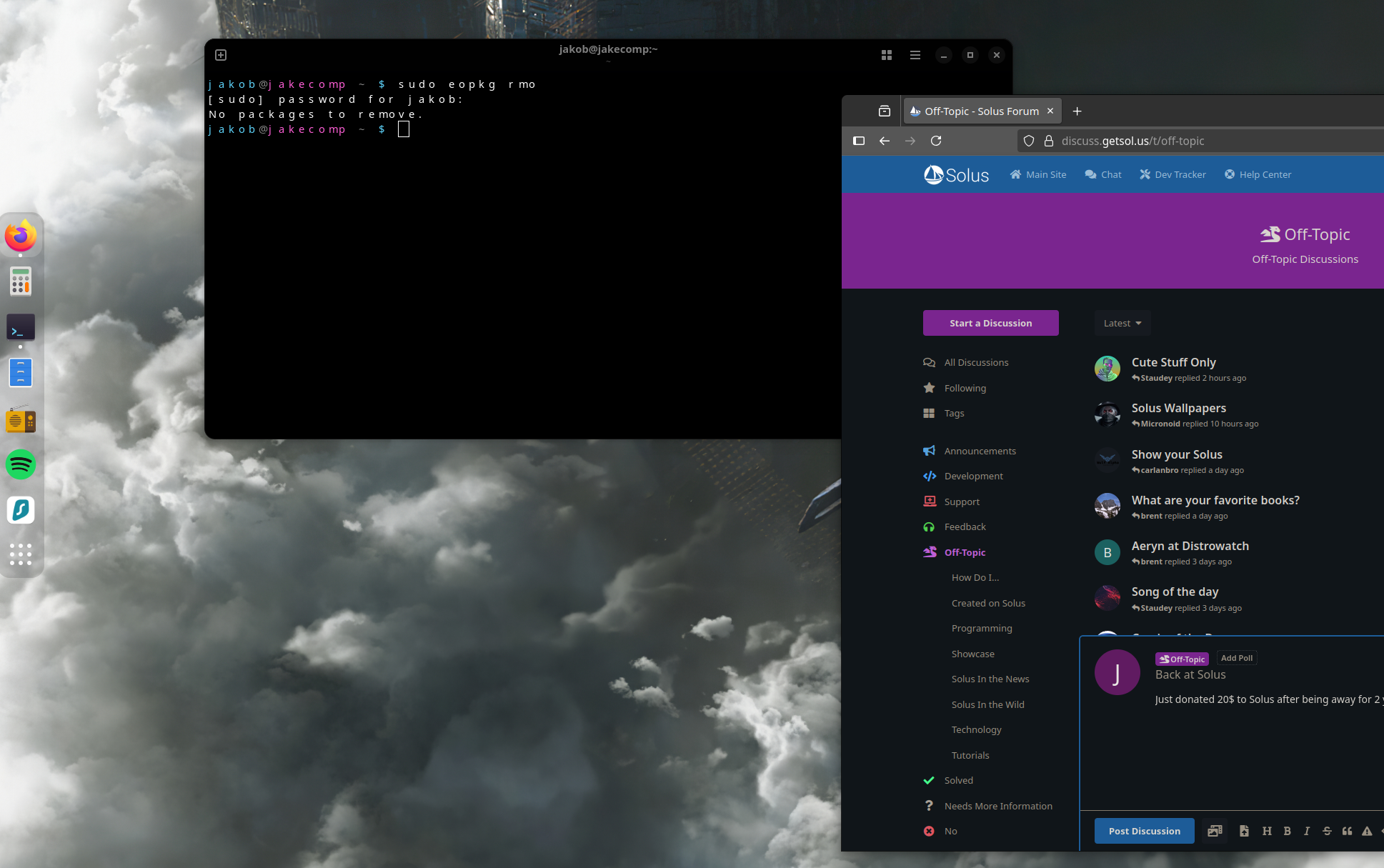Open Tags in the sidebar
The image size is (1384, 868).
[x=943, y=413]
